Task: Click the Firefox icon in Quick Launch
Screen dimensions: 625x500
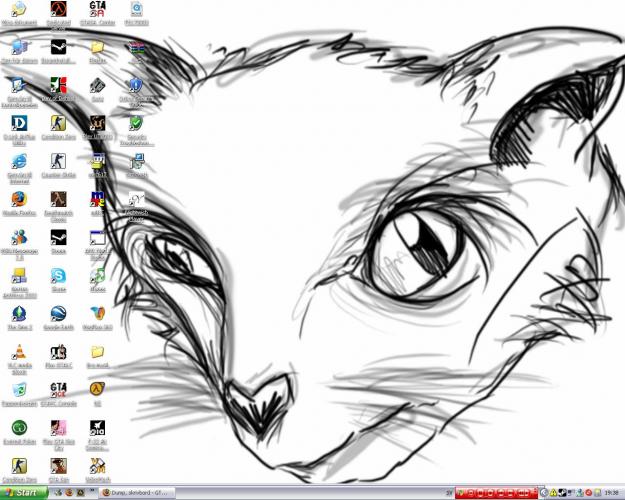Action: pos(69,492)
